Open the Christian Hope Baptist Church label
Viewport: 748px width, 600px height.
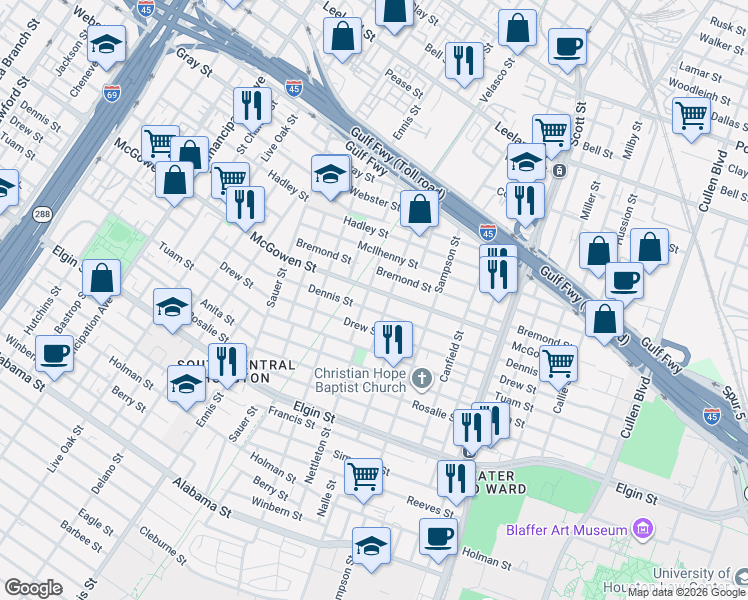coord(360,380)
